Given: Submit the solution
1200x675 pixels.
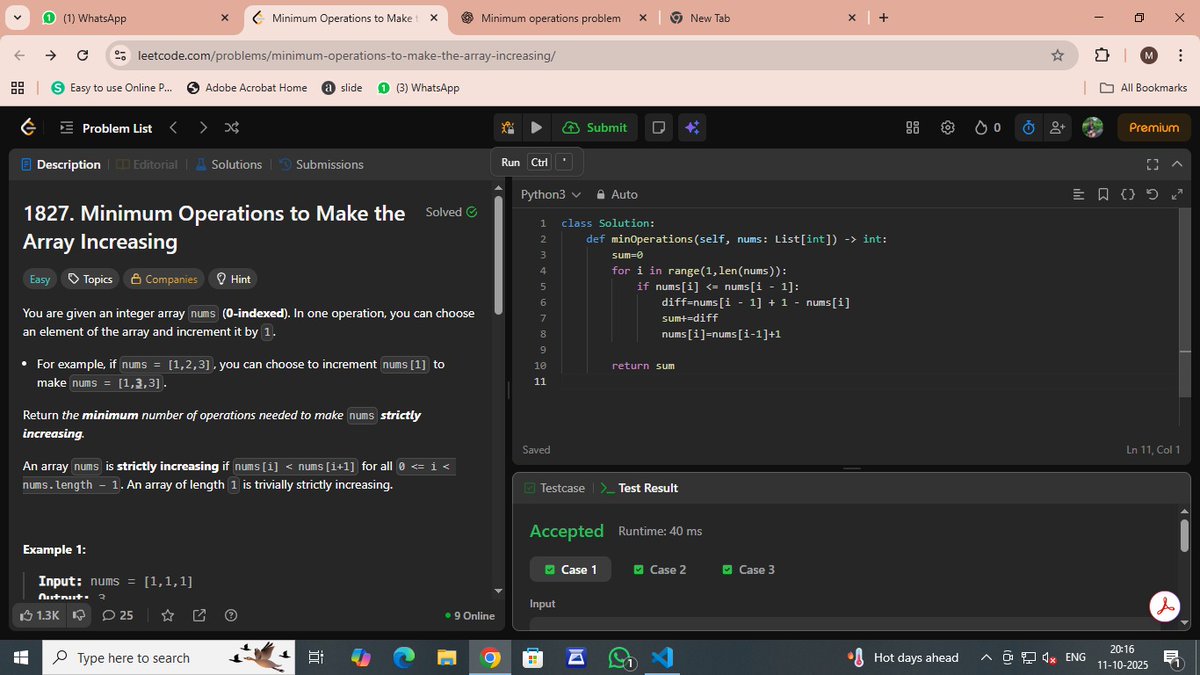Looking at the screenshot, I should click(595, 127).
